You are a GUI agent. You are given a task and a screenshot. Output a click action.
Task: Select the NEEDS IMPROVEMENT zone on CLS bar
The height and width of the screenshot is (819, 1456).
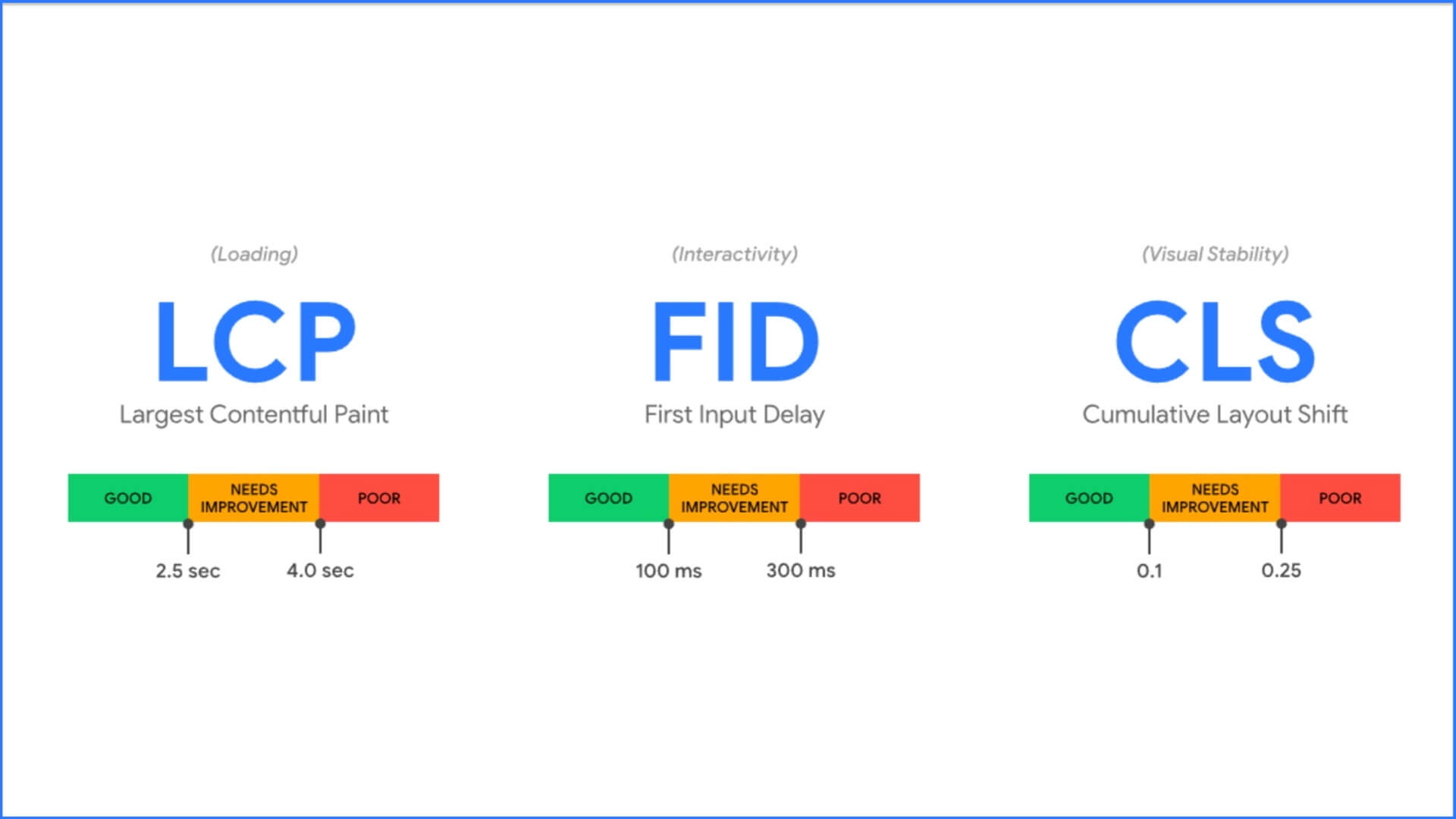coord(1214,498)
